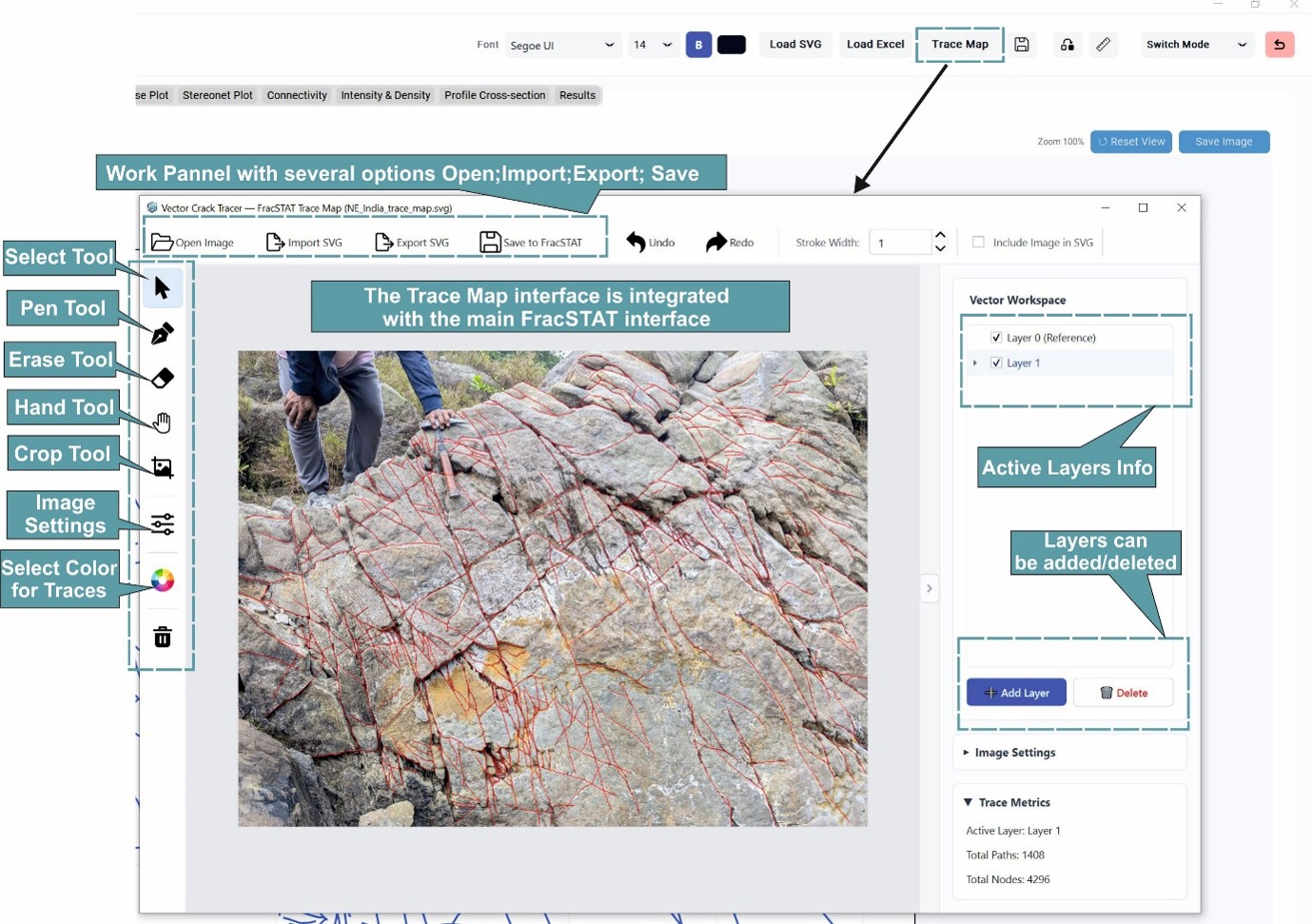
Task: Toggle Layer 0 (Reference) visibility checkbox
Action: (x=996, y=338)
